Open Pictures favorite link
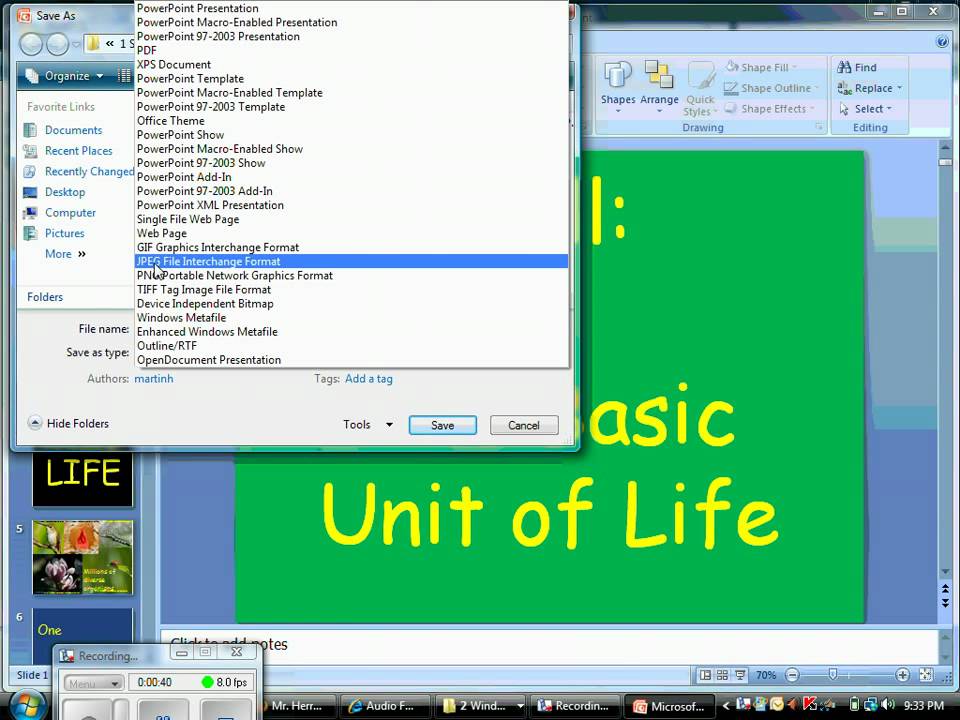This screenshot has width=960, height=720. (x=54, y=233)
